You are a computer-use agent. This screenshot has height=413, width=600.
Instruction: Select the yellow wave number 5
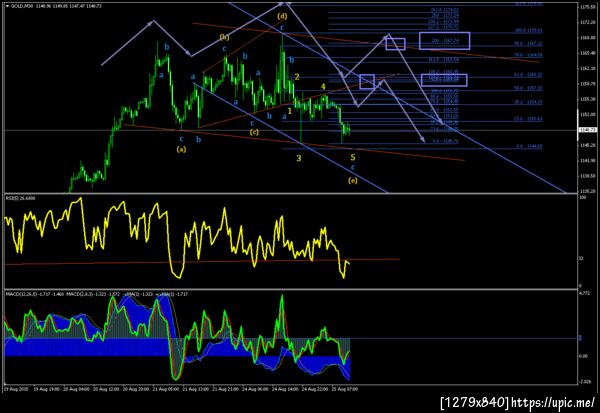[x=353, y=157]
